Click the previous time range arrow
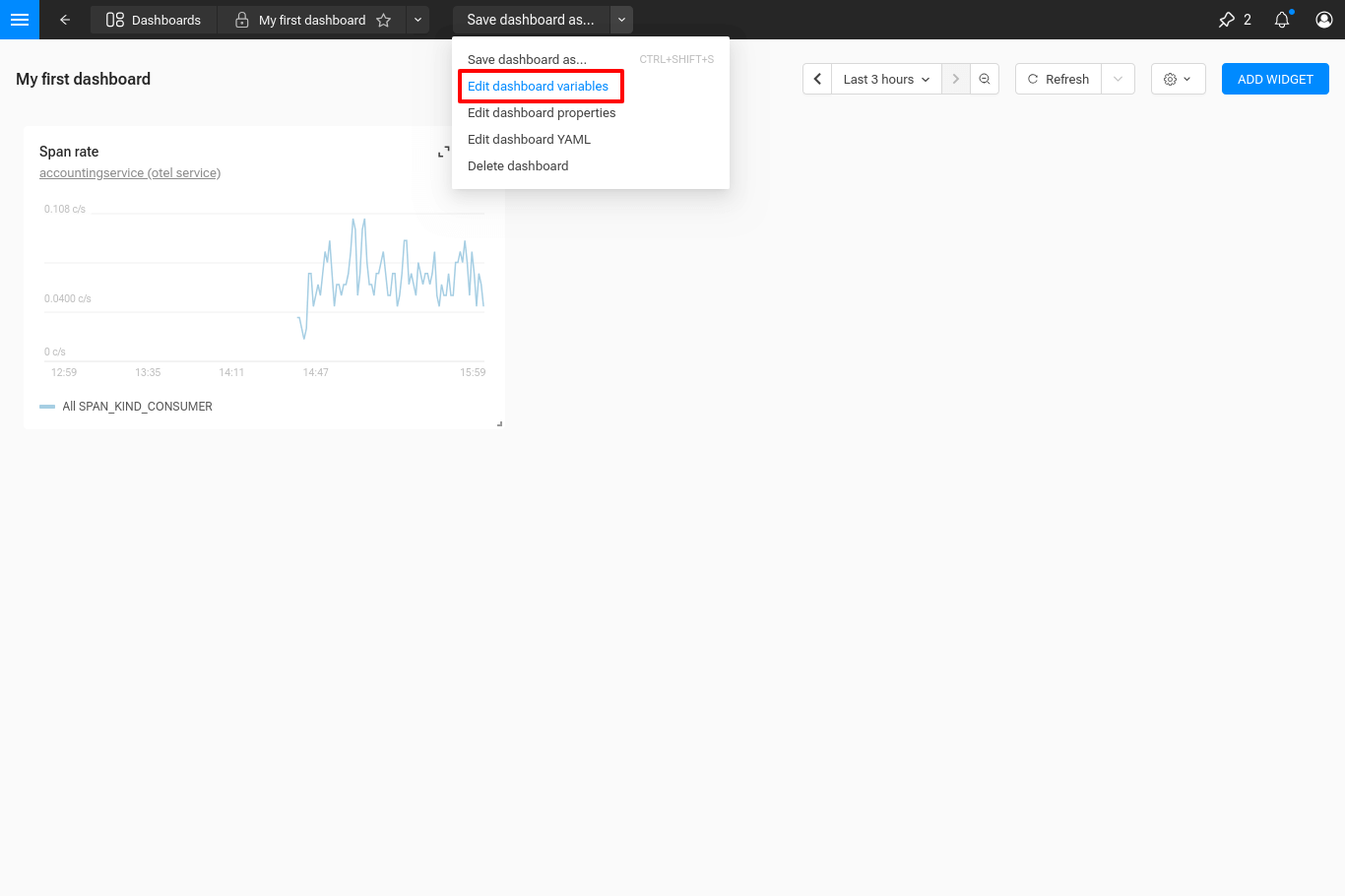Image resolution: width=1345 pixels, height=896 pixels. coord(817,79)
